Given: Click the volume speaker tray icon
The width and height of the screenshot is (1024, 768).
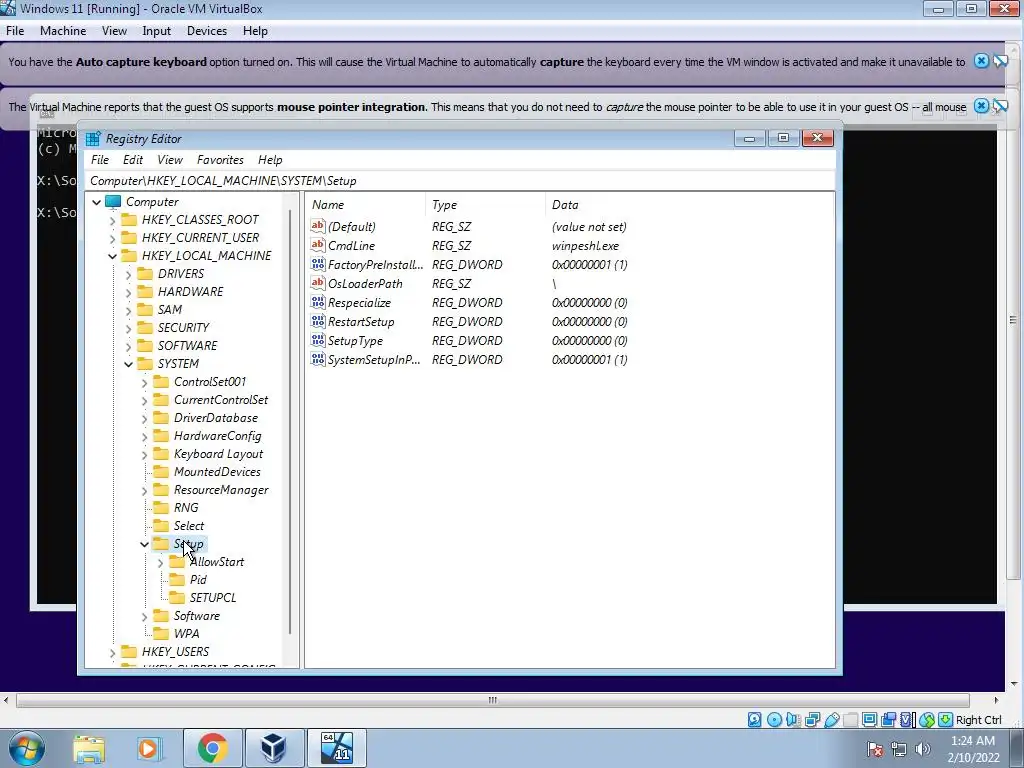Looking at the screenshot, I should pos(923,749).
